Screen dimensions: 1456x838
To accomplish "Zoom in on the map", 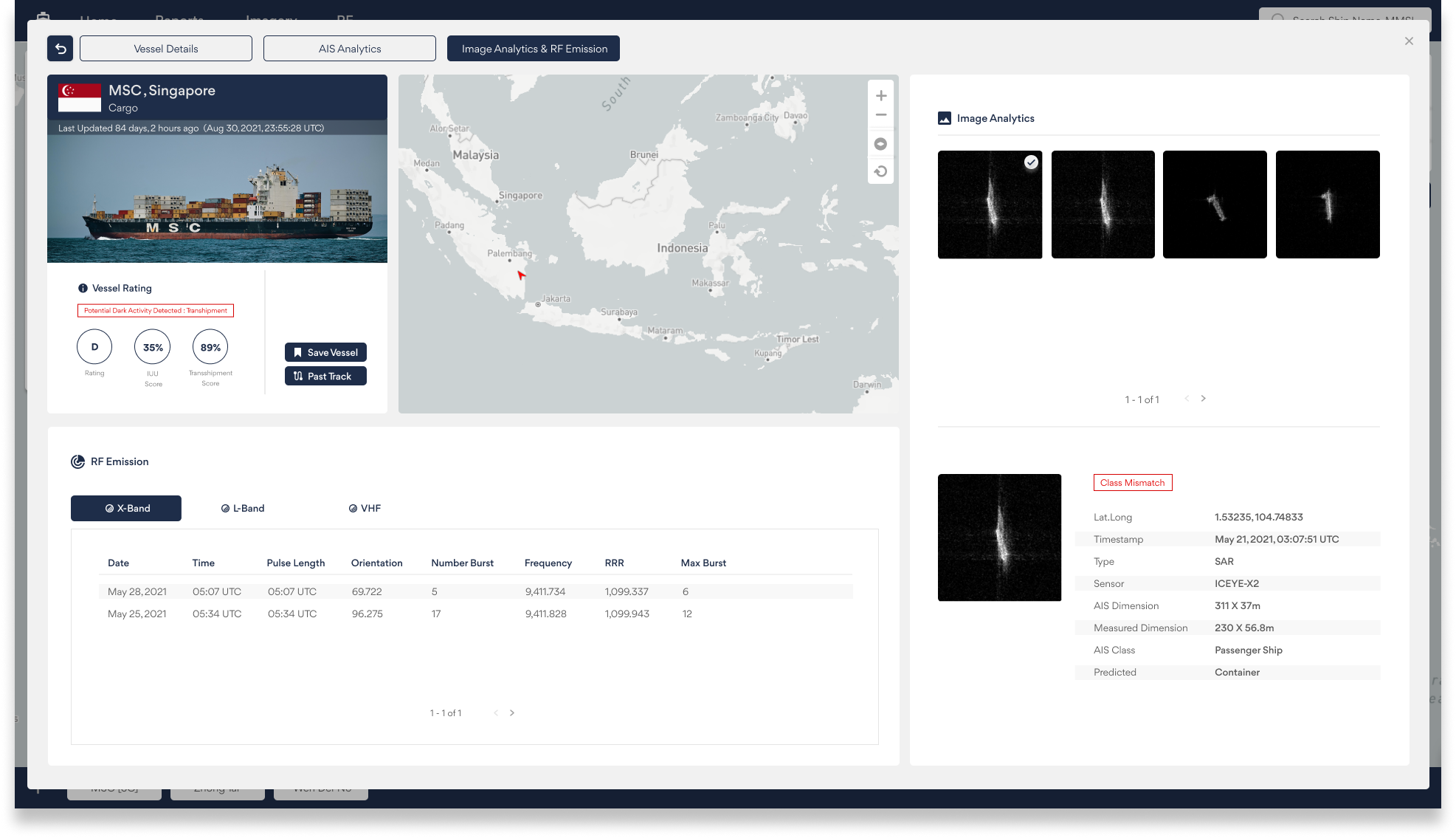I will tap(881, 96).
